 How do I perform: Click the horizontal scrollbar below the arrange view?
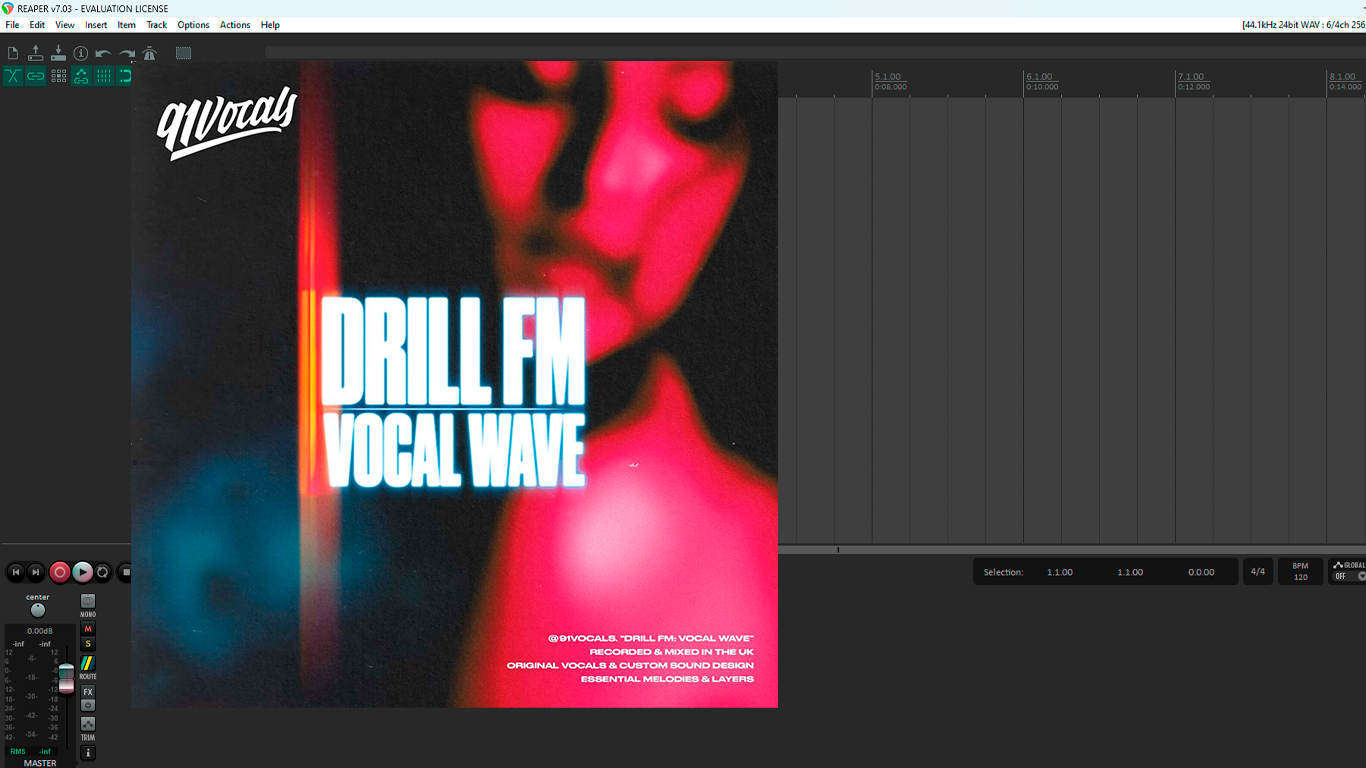point(1072,549)
